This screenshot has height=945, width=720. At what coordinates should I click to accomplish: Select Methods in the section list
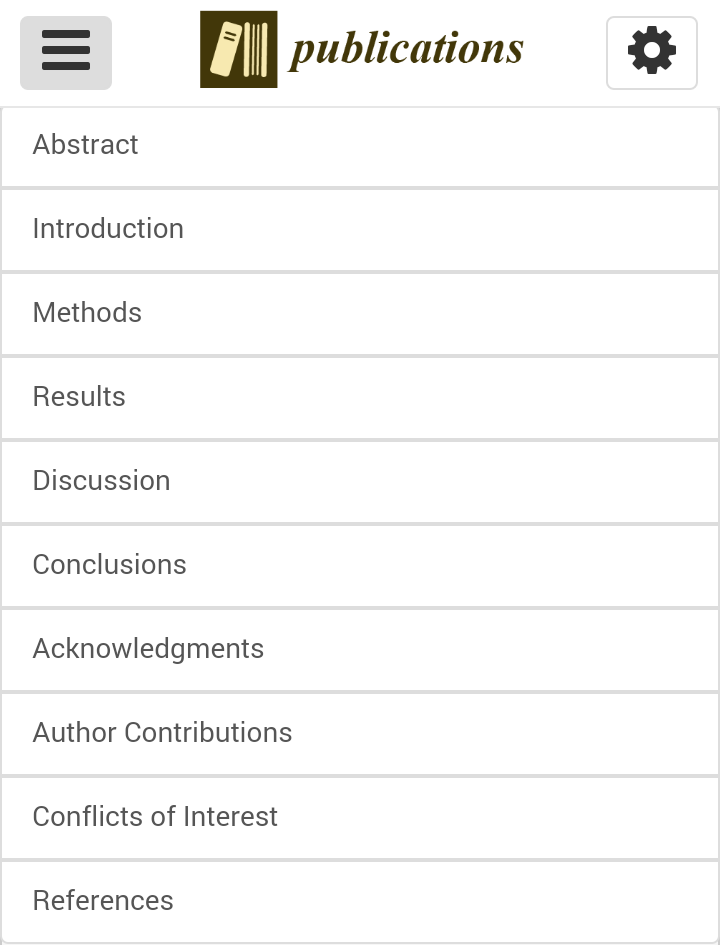87,313
